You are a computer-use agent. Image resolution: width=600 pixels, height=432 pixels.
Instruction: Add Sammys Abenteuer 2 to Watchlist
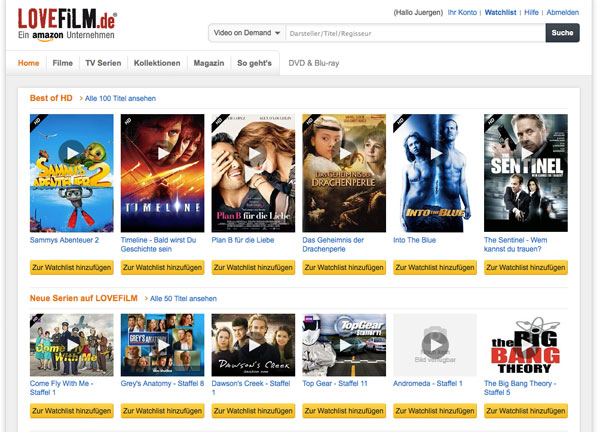(x=72, y=267)
